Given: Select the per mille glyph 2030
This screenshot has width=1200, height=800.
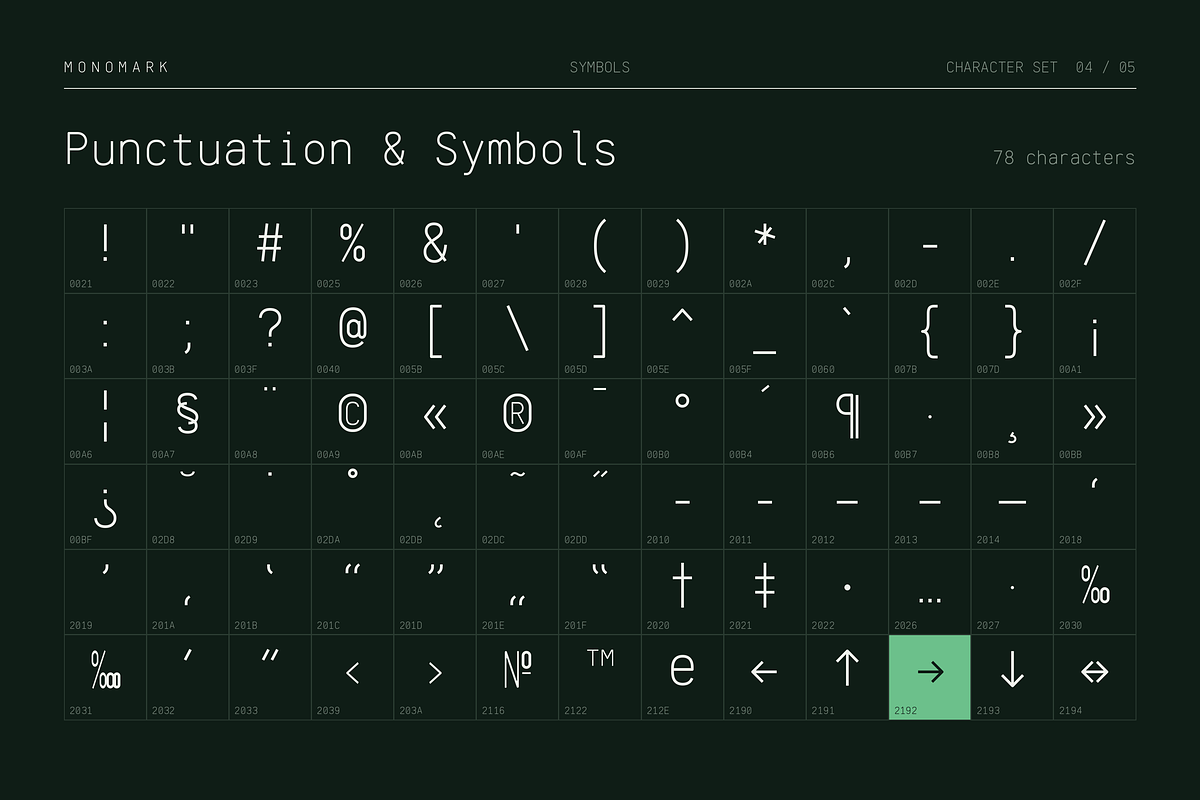Looking at the screenshot, I should click(x=1094, y=591).
